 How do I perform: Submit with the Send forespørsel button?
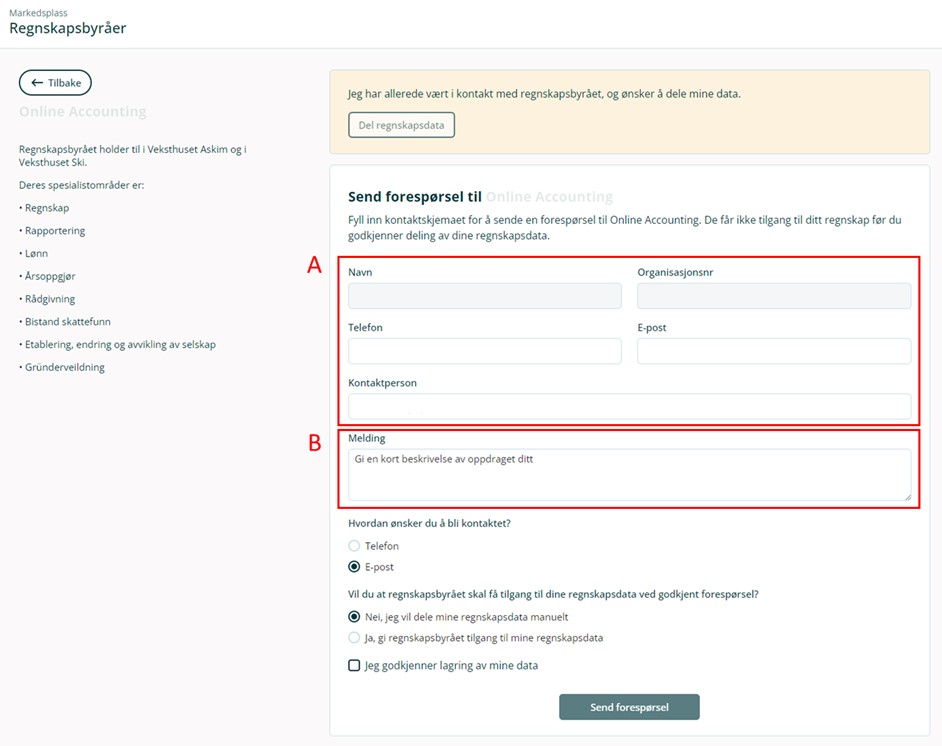point(629,707)
